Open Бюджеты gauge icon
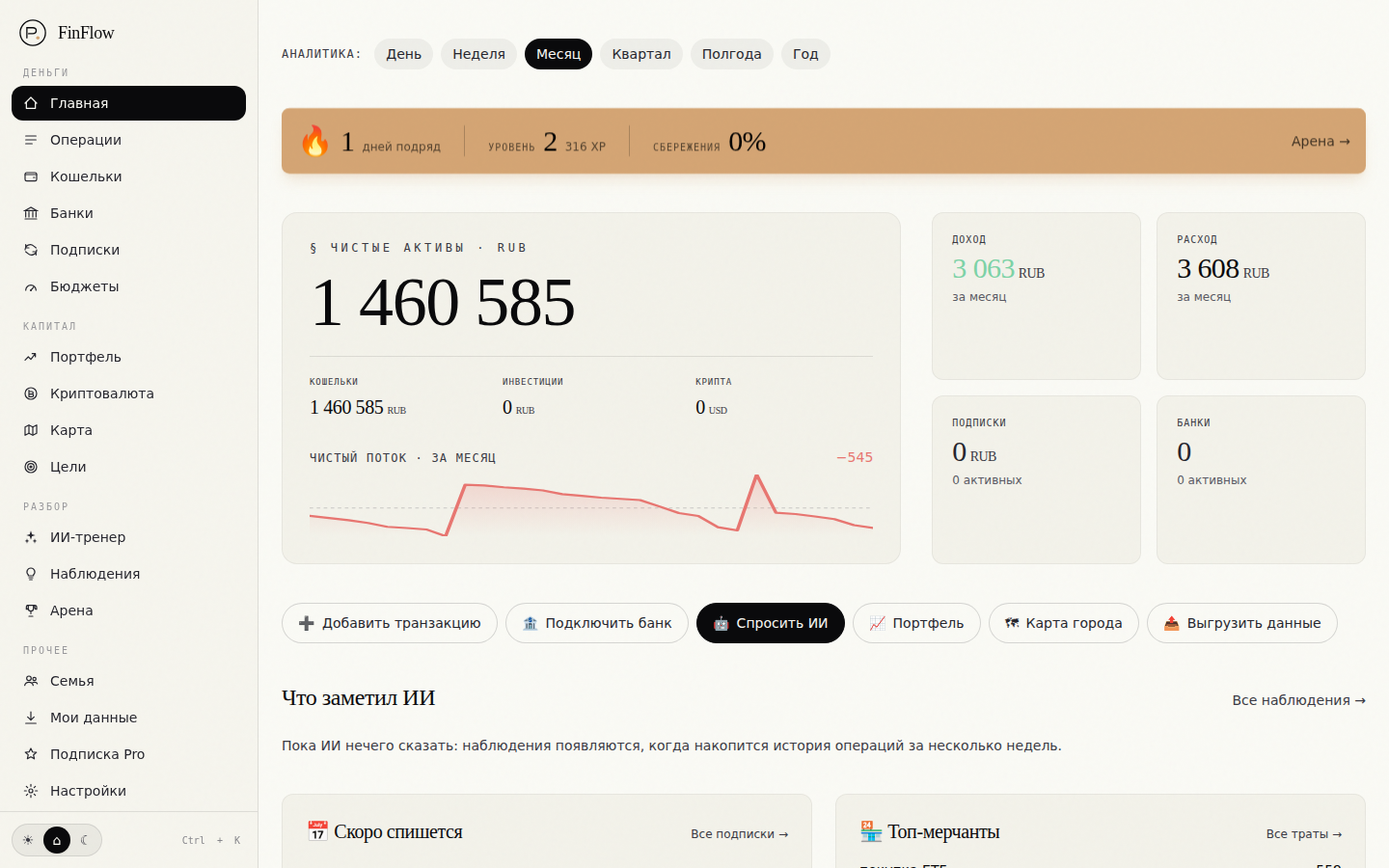 [x=31, y=286]
